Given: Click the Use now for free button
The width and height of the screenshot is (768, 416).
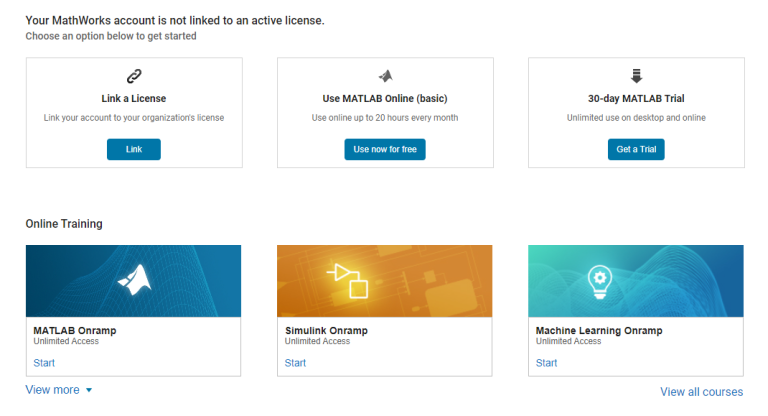Looking at the screenshot, I should 385,149.
